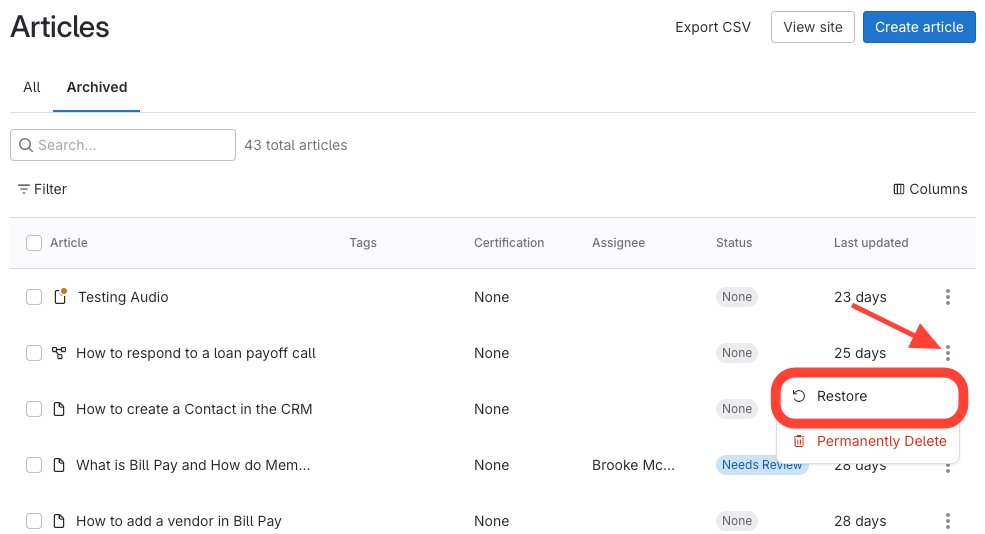Viewport: 985px width, 534px height.
Task: Click the document icon beside Bill Pay vendor article
Action: coord(59,521)
